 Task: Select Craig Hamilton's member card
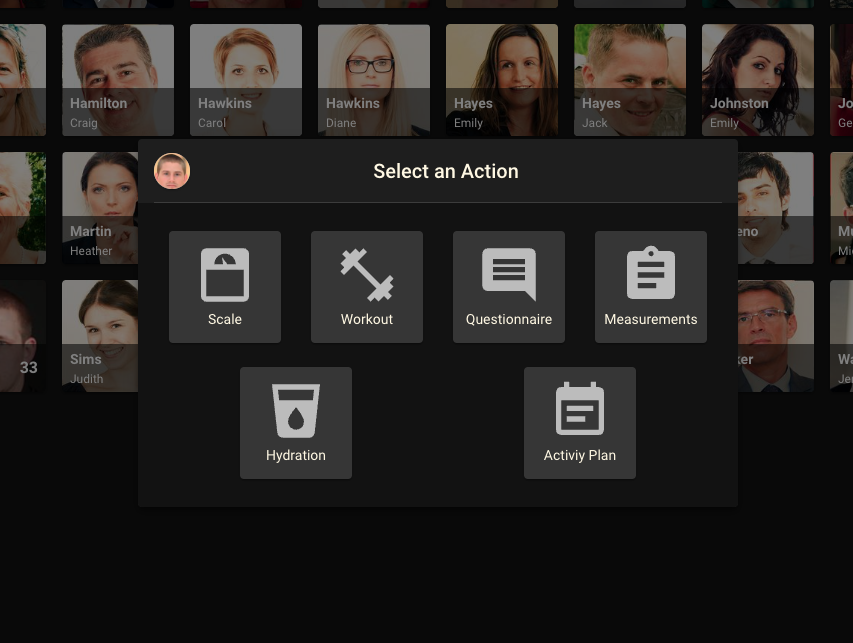pyautogui.click(x=118, y=80)
